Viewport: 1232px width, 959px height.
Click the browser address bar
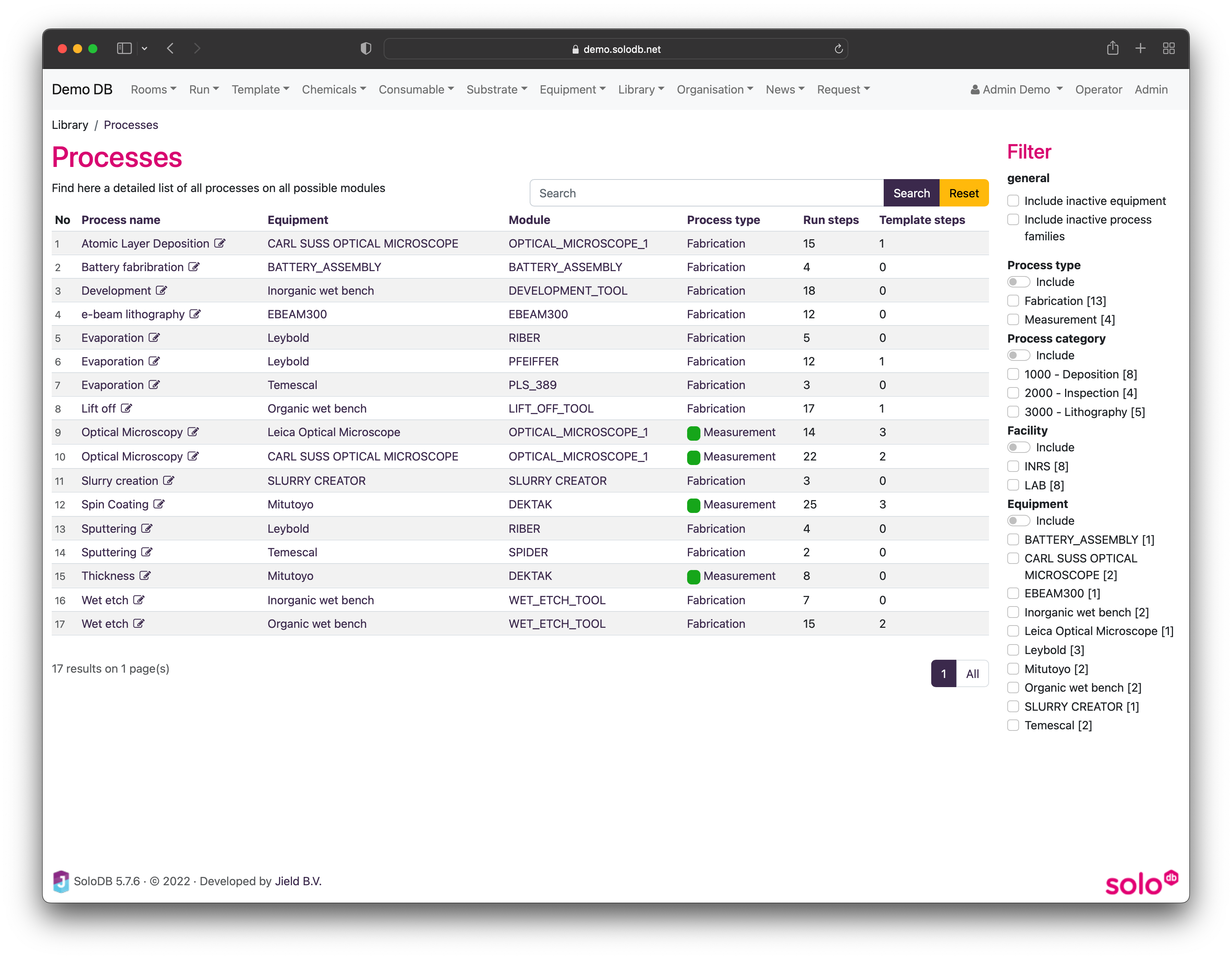point(616,49)
